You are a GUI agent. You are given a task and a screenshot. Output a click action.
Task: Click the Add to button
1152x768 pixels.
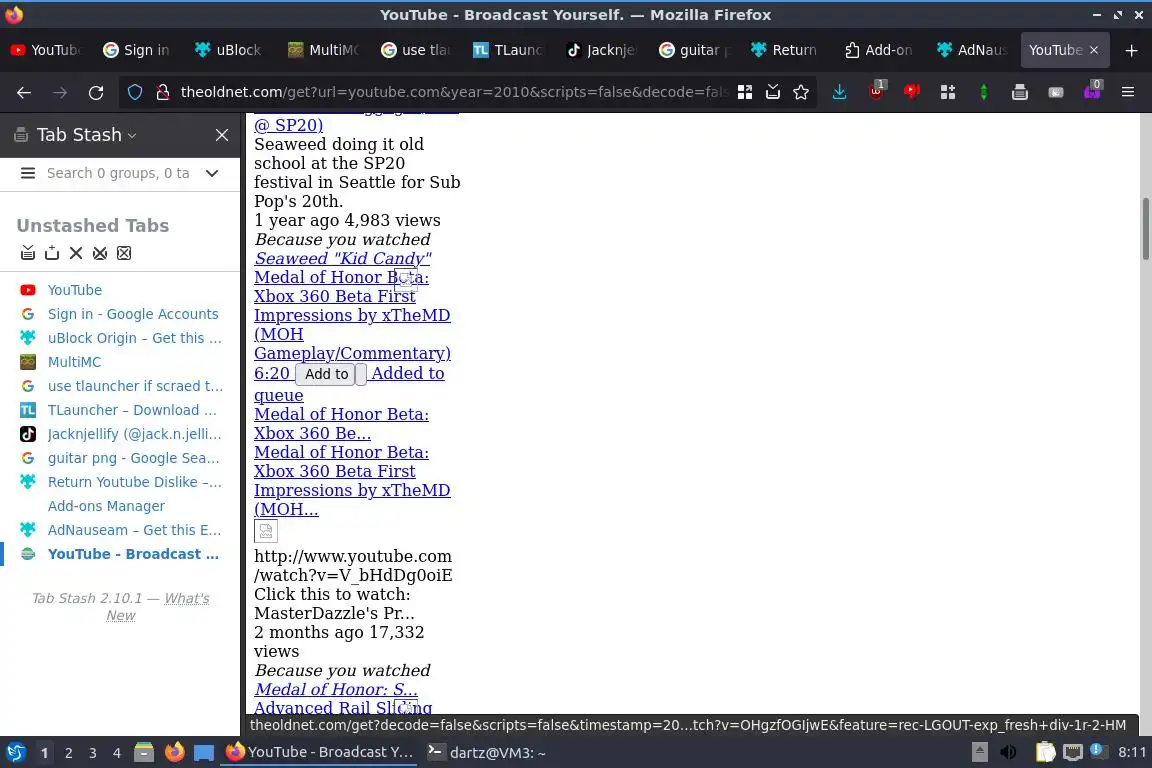tap(326, 374)
